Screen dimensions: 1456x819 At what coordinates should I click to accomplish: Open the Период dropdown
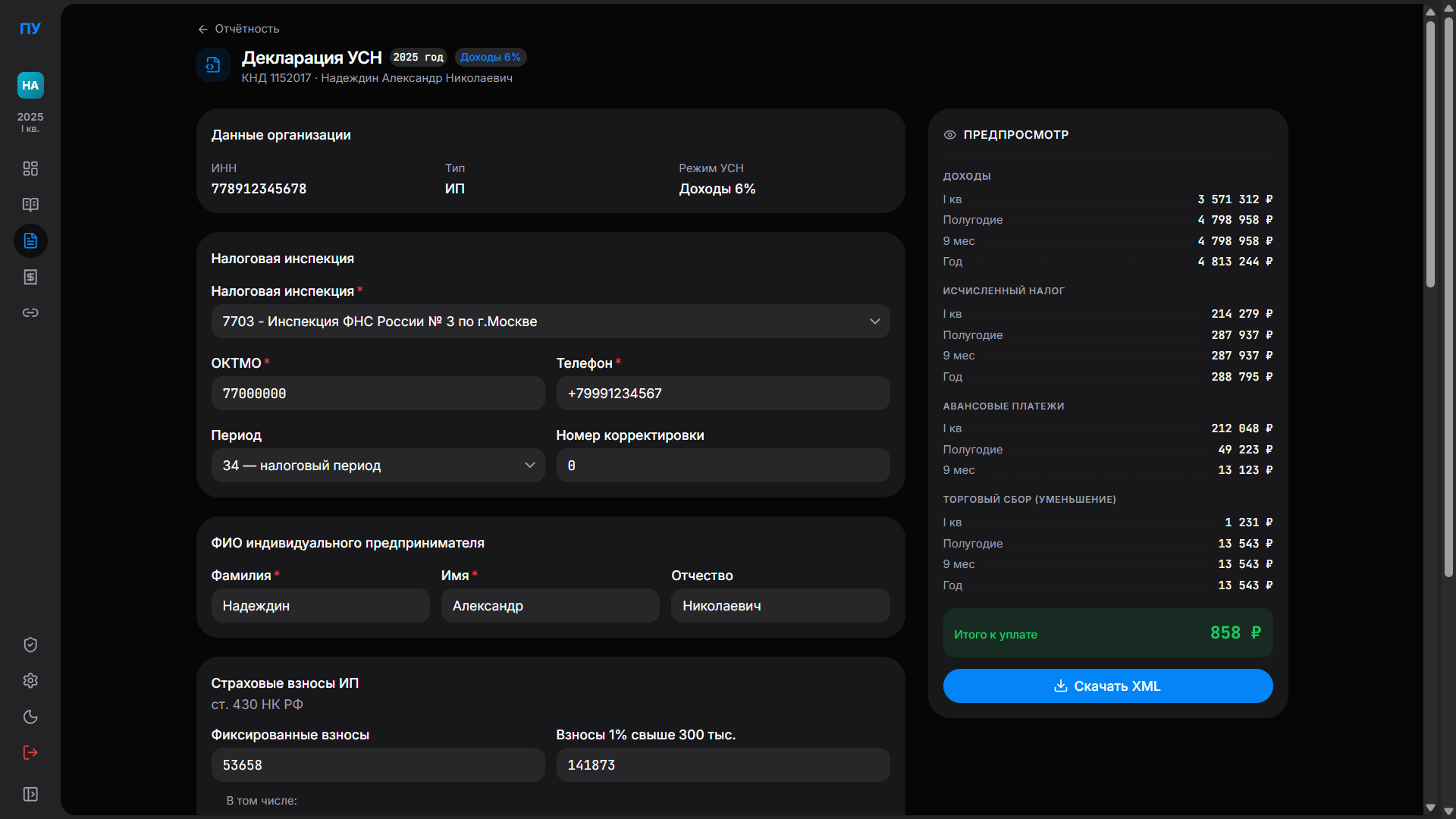point(378,466)
